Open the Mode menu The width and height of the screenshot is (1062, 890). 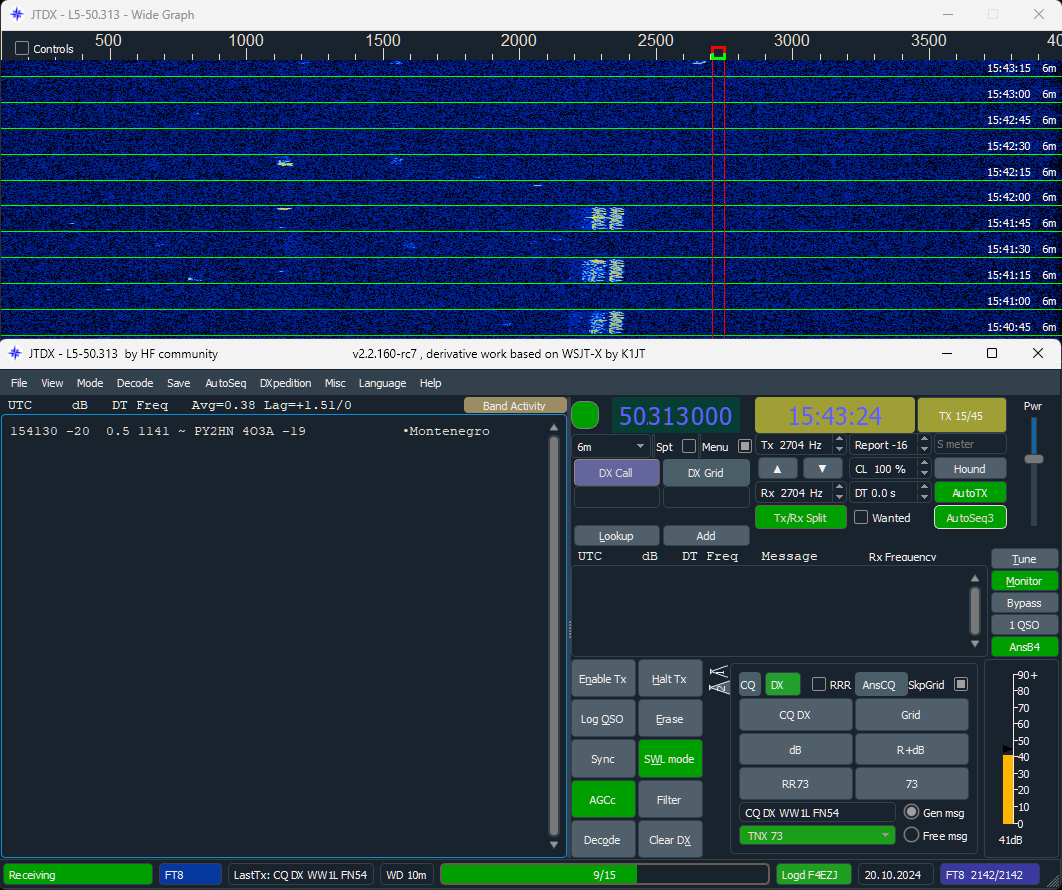point(89,383)
